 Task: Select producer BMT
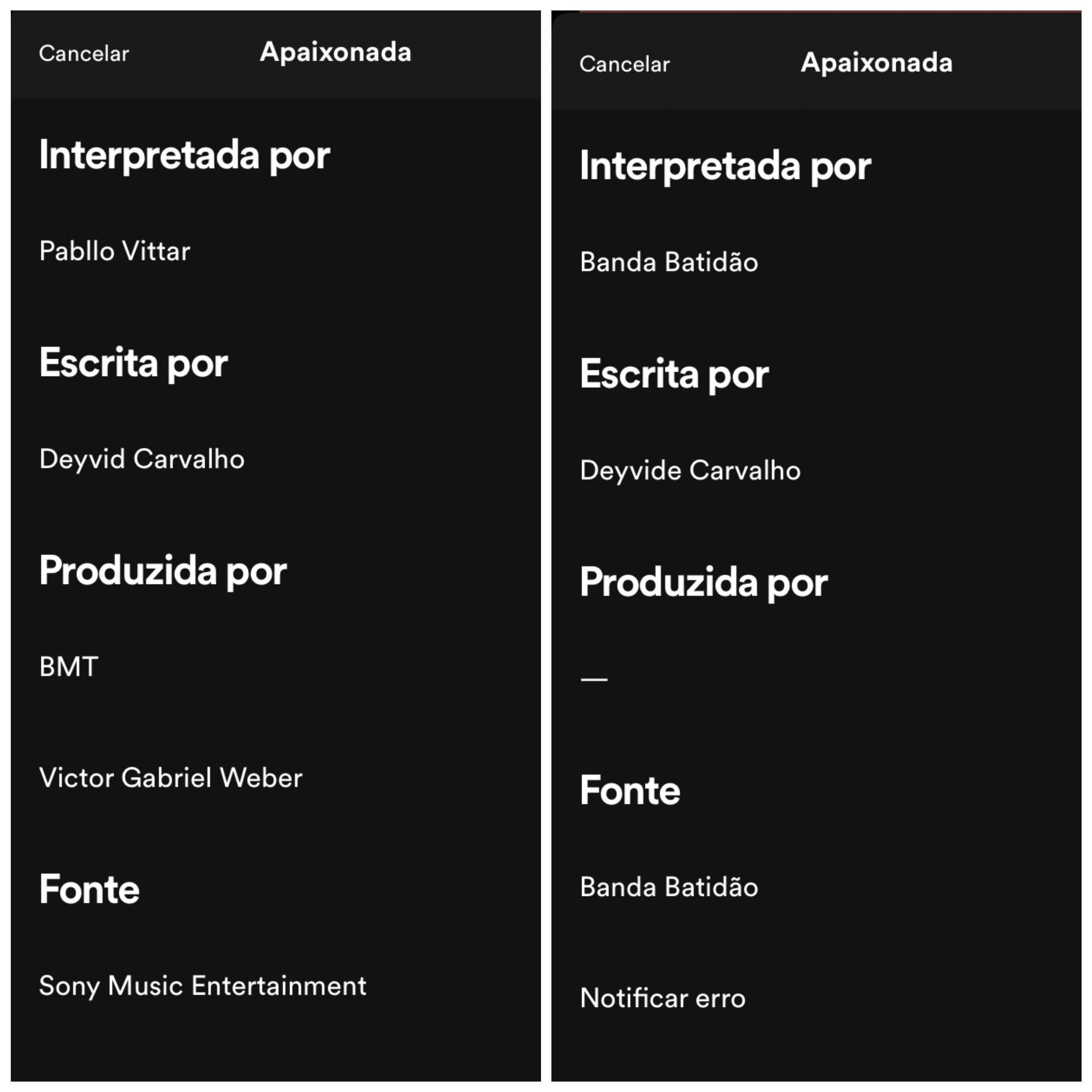(x=69, y=667)
